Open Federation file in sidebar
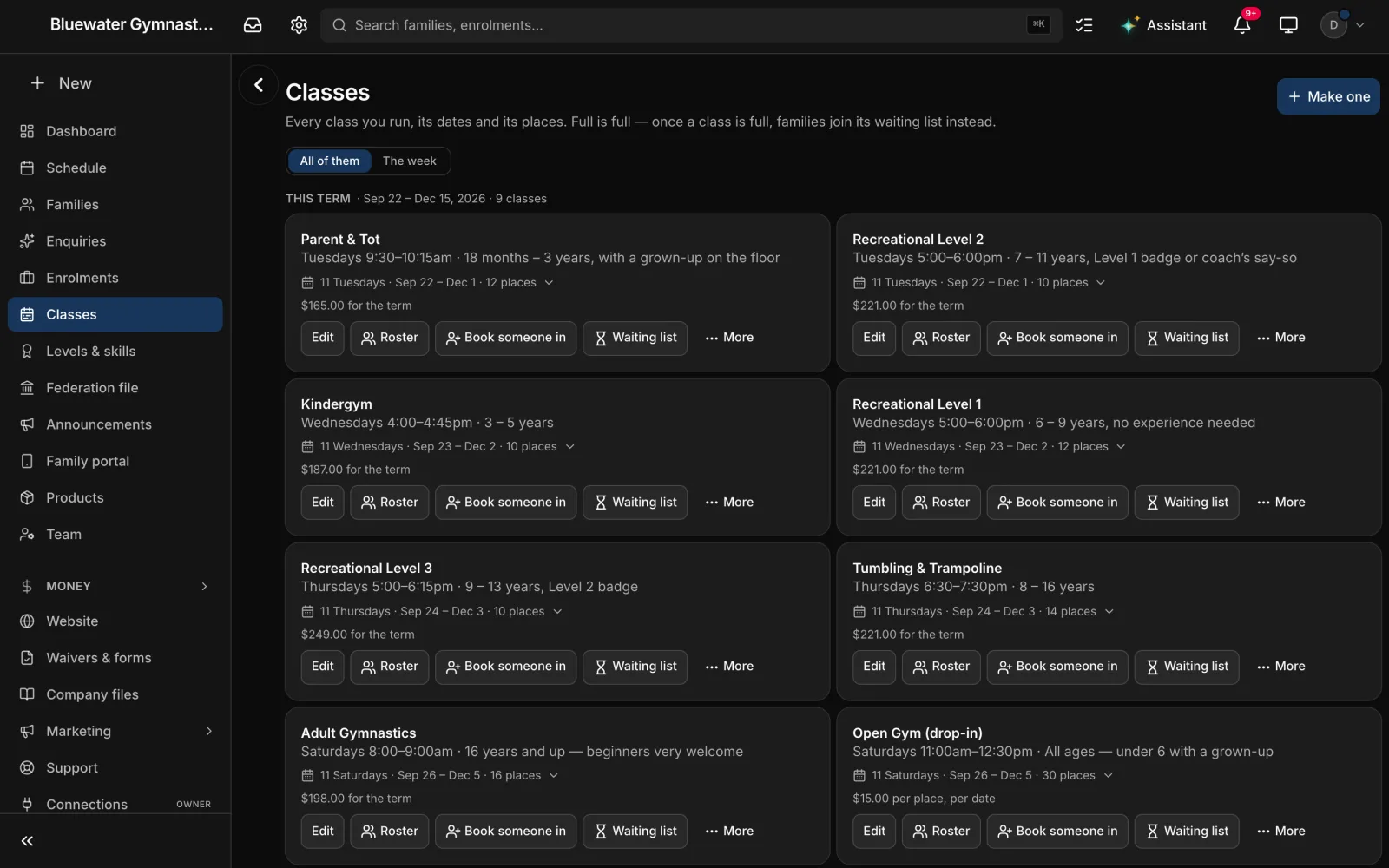The image size is (1389, 868). click(115, 387)
